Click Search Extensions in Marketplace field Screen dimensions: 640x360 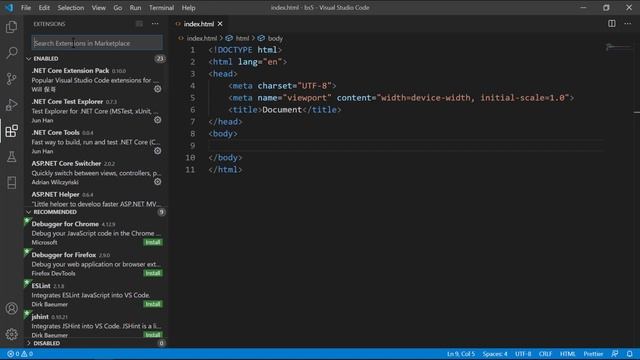[x=97, y=43]
